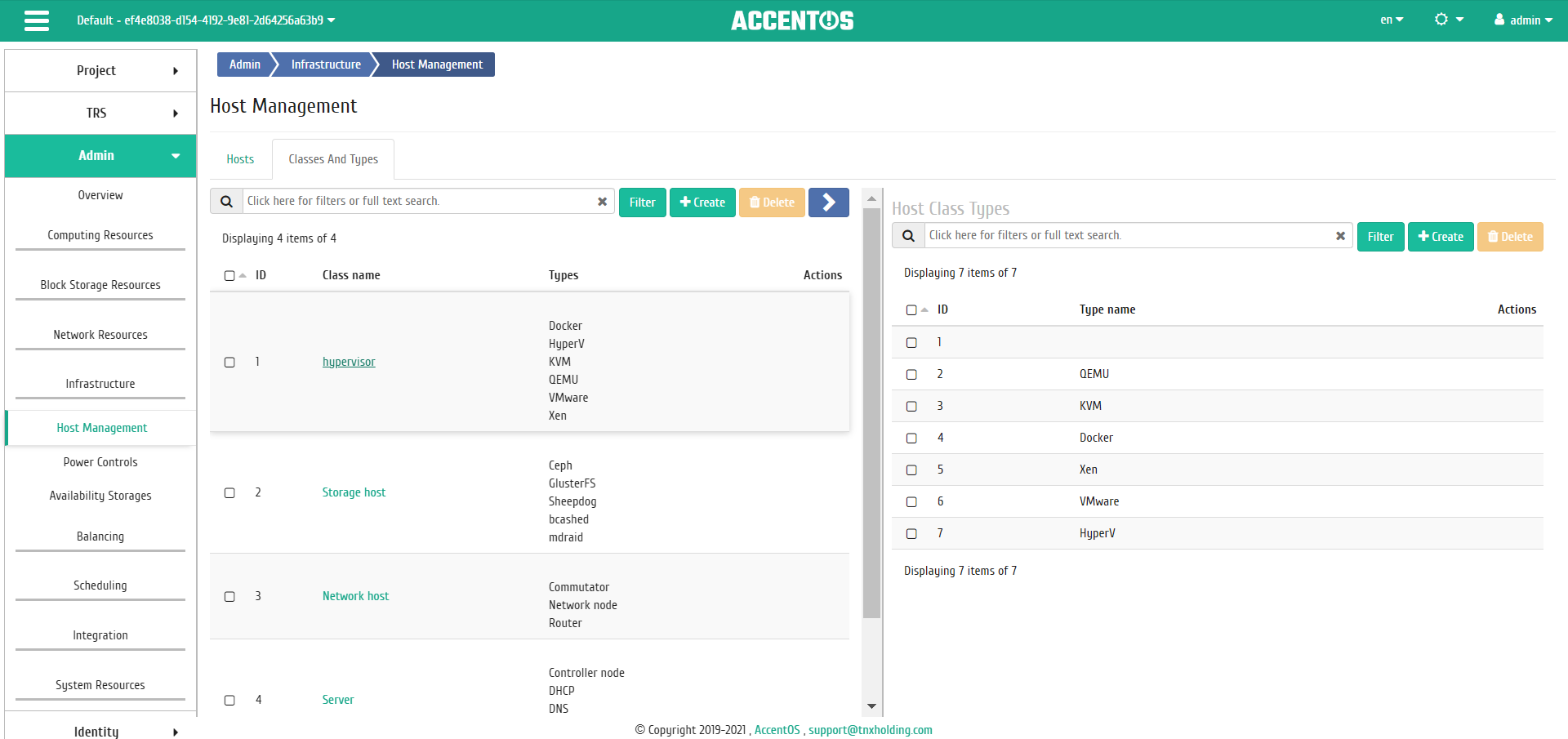Clear the Host Class Types search field
Viewport: 1568px width, 739px height.
pyautogui.click(x=1340, y=235)
